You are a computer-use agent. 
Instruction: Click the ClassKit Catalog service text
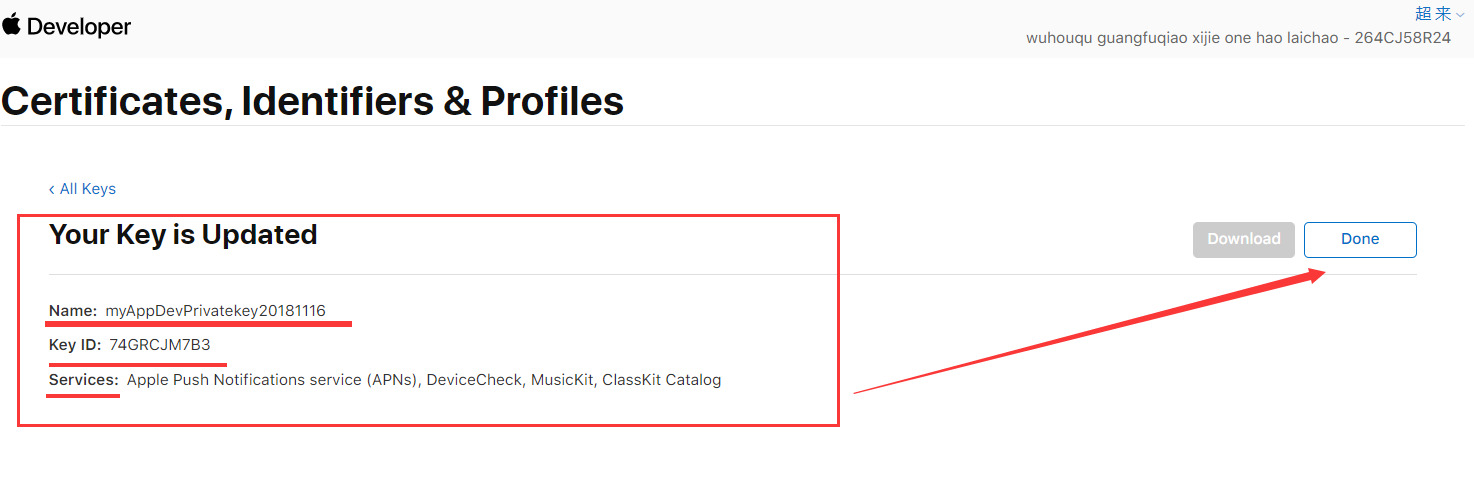tap(661, 380)
